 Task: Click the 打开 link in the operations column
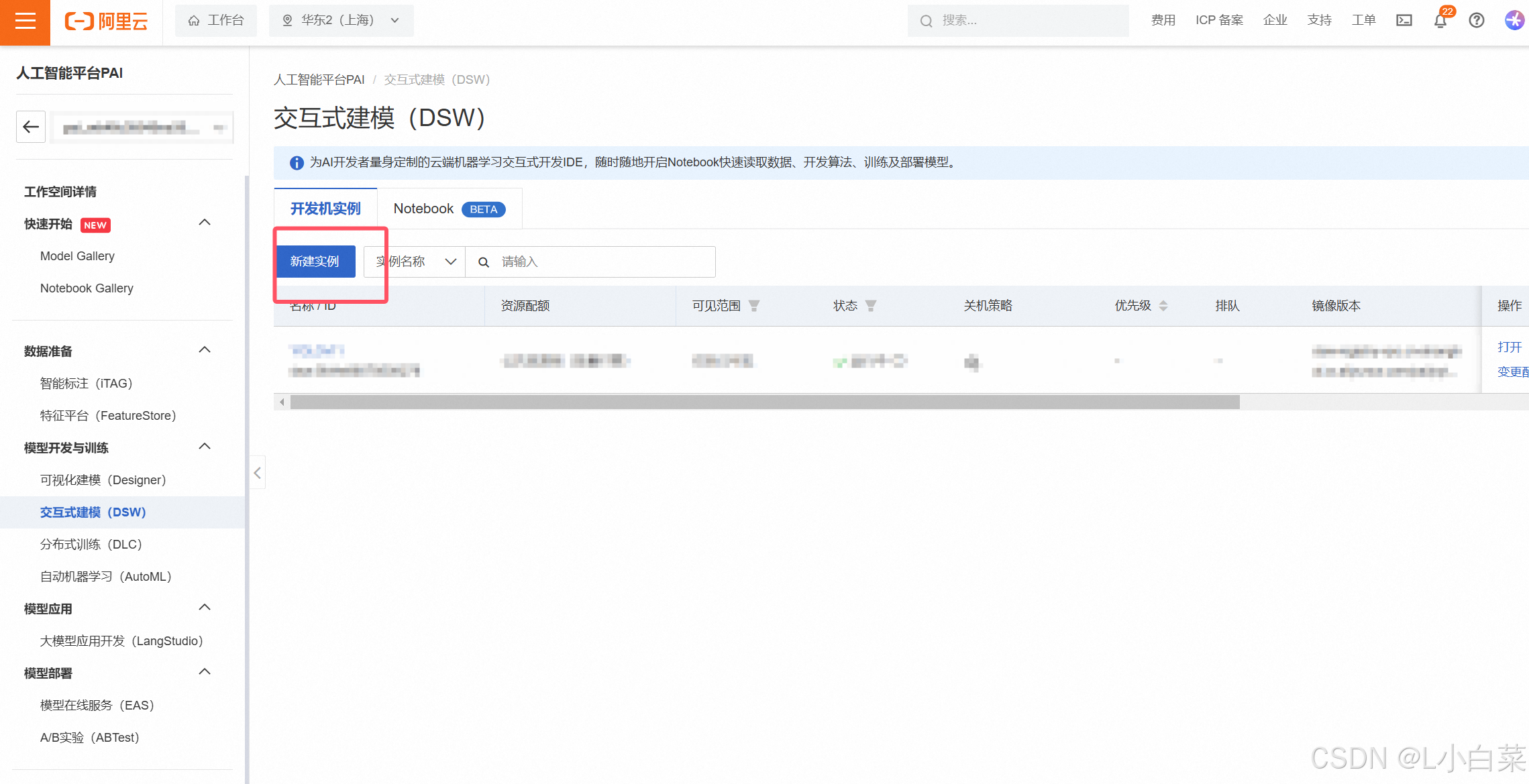[x=1509, y=347]
